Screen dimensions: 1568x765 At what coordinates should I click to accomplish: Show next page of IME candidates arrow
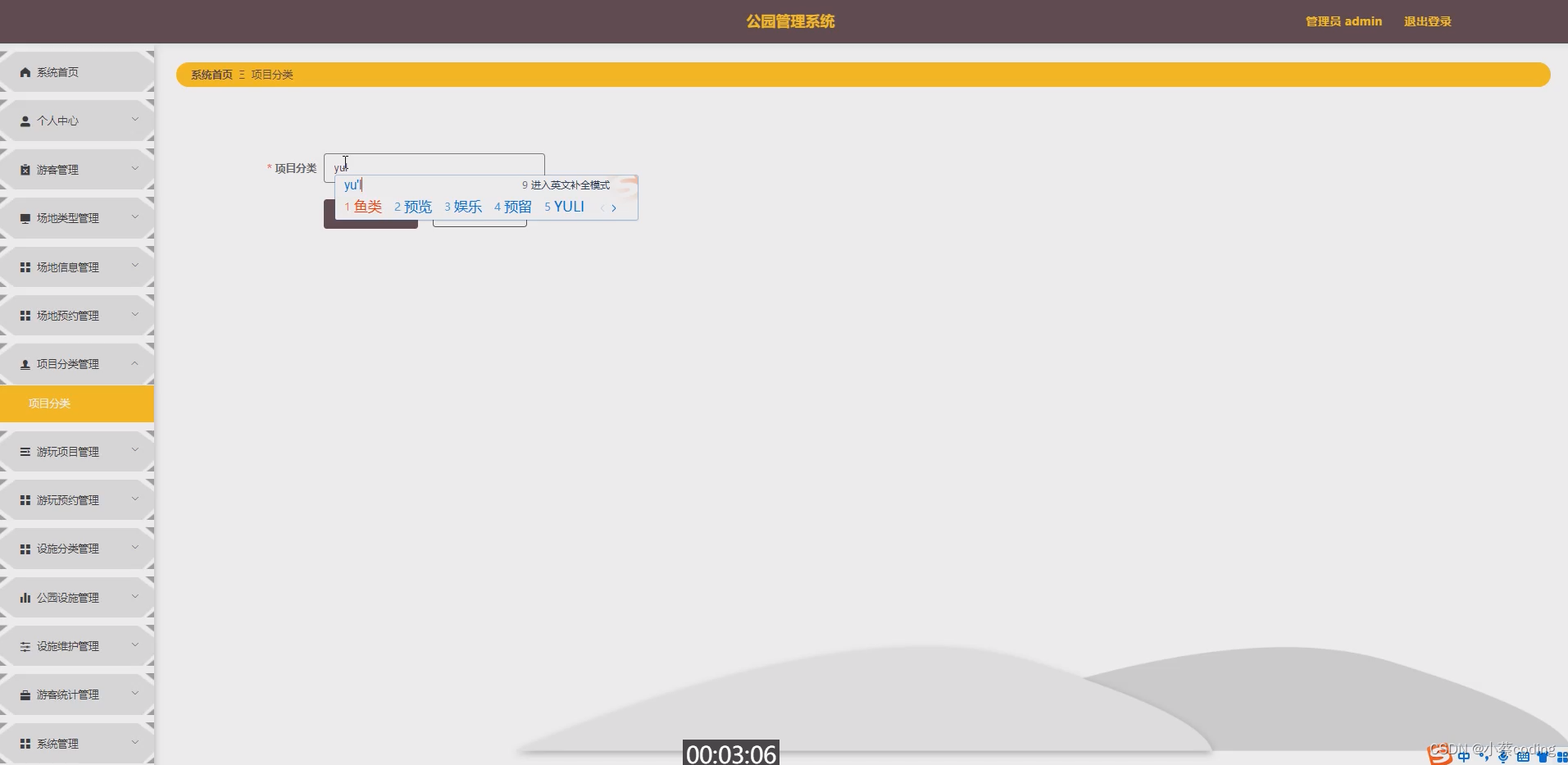(x=614, y=207)
